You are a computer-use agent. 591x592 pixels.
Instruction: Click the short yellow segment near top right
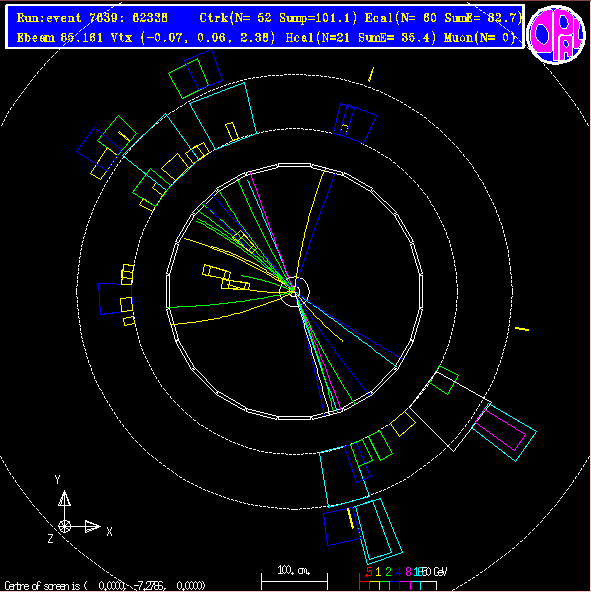click(371, 74)
